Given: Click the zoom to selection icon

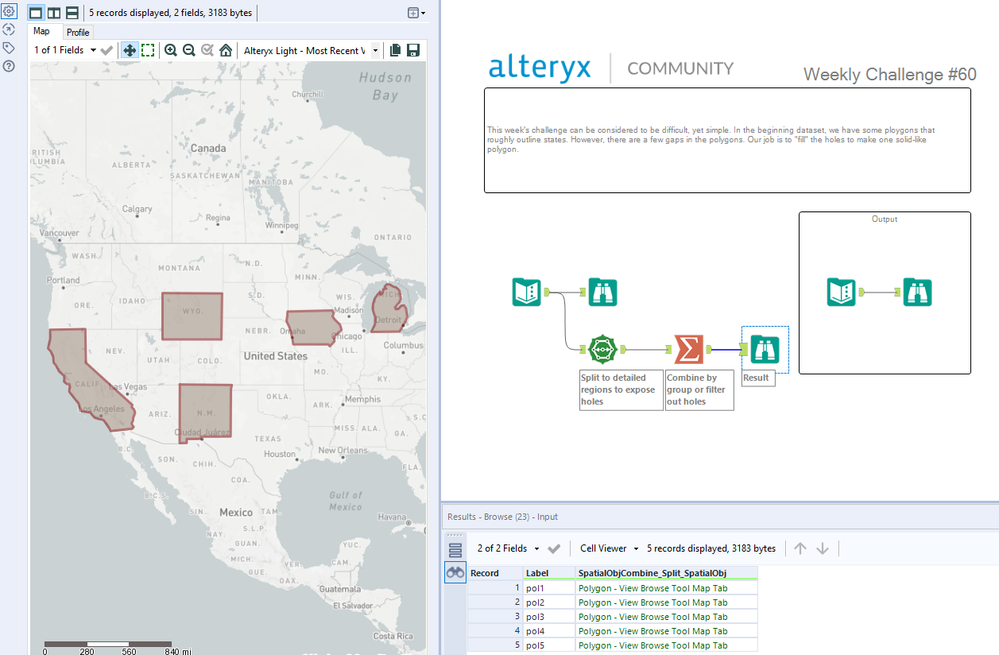Looking at the screenshot, I should [207, 50].
